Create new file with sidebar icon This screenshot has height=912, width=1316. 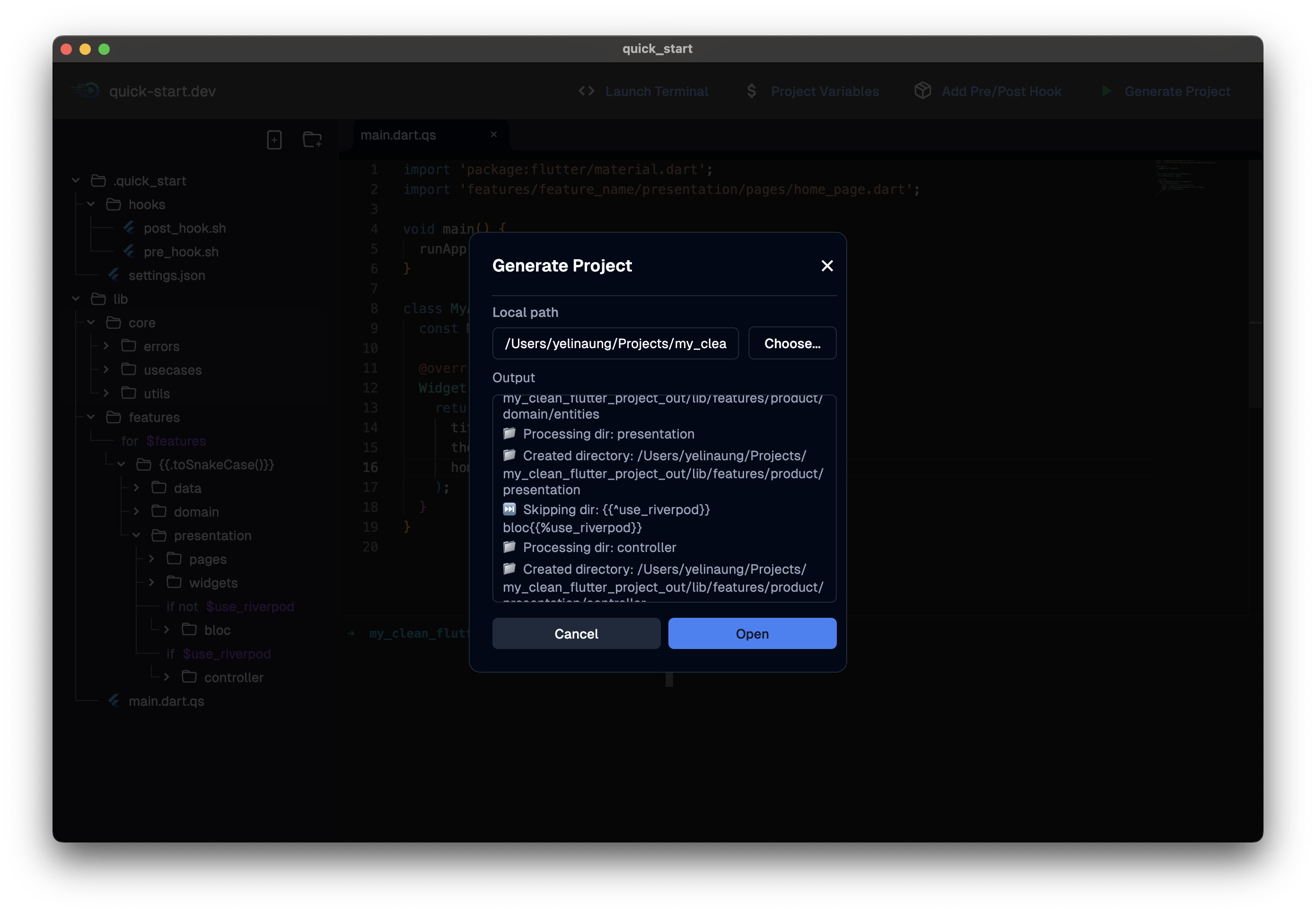(274, 140)
